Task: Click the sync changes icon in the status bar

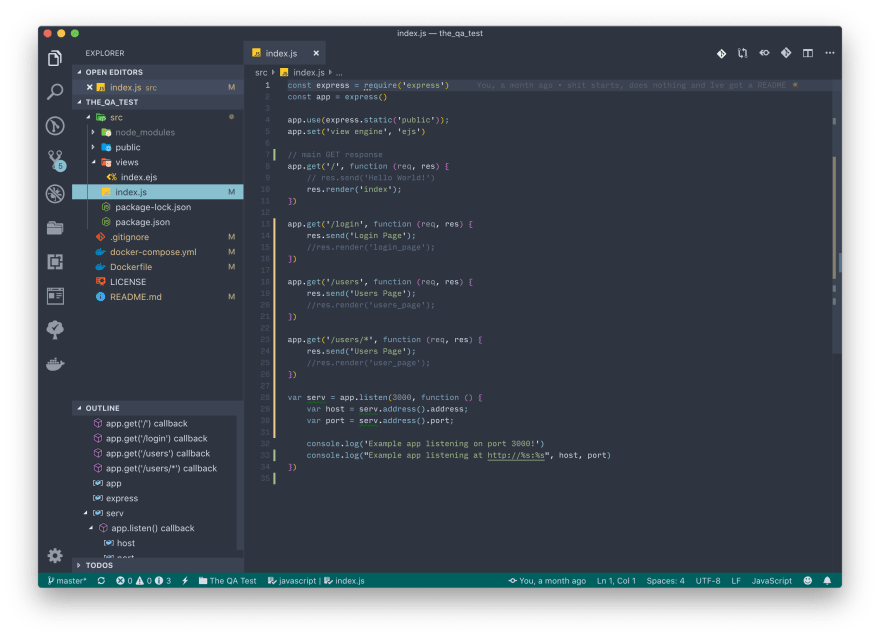Action: (x=101, y=581)
